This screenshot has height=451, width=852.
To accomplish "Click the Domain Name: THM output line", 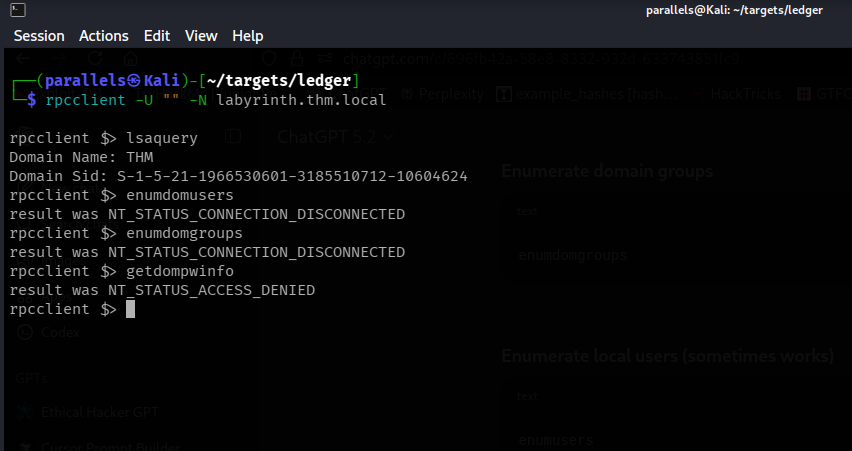I will [x=76, y=157].
